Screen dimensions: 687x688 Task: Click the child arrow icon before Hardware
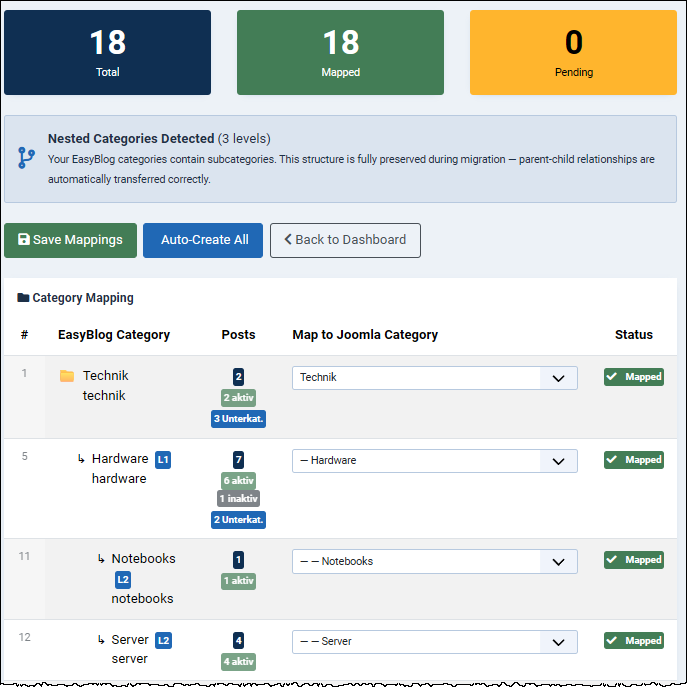81,459
